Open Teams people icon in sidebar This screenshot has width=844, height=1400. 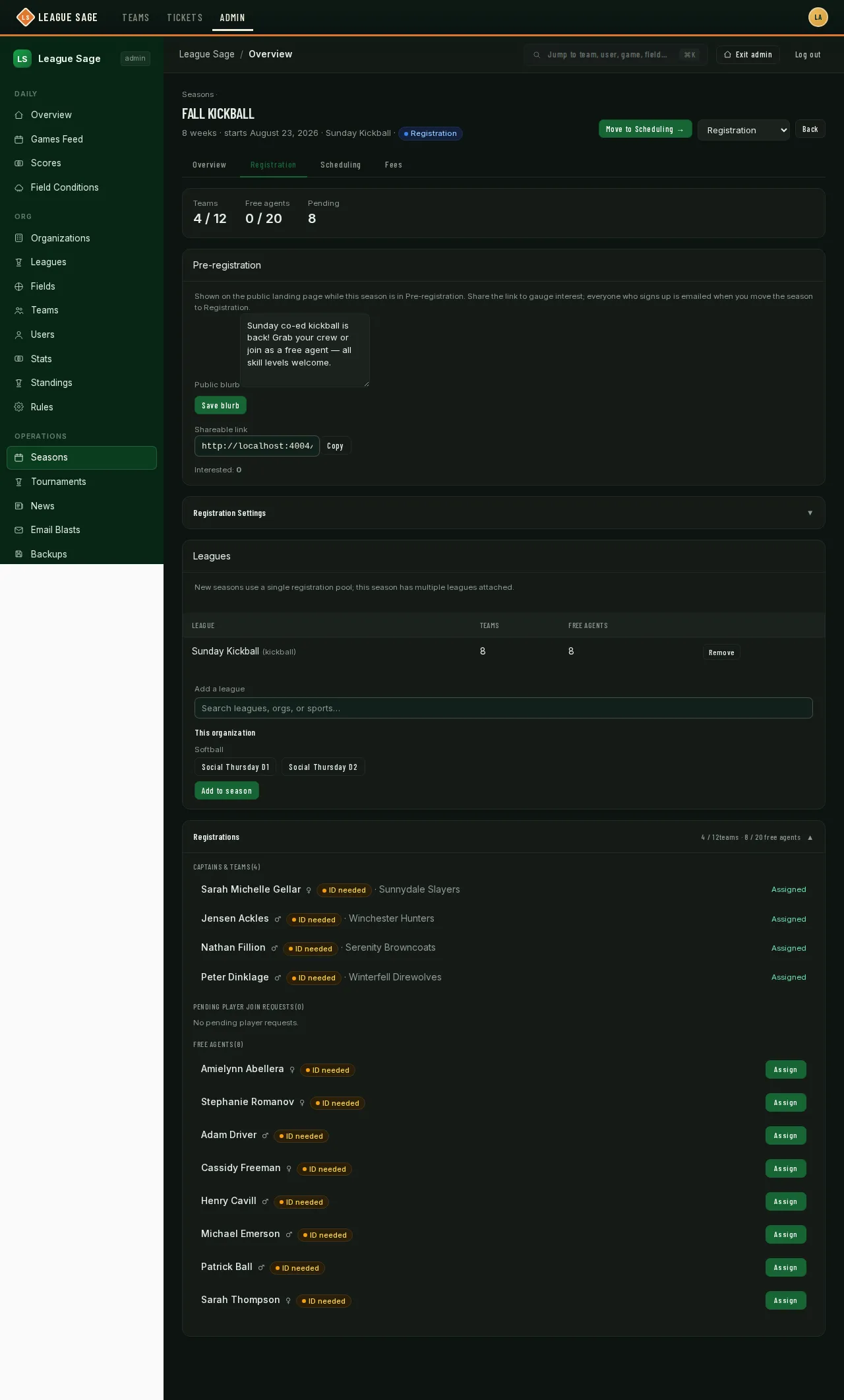pyautogui.click(x=19, y=310)
